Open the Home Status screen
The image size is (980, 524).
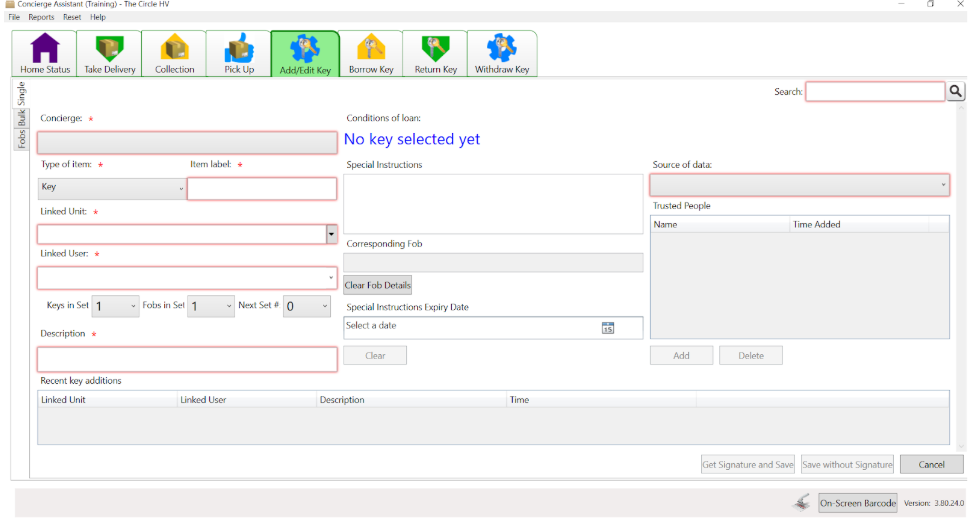(45, 54)
